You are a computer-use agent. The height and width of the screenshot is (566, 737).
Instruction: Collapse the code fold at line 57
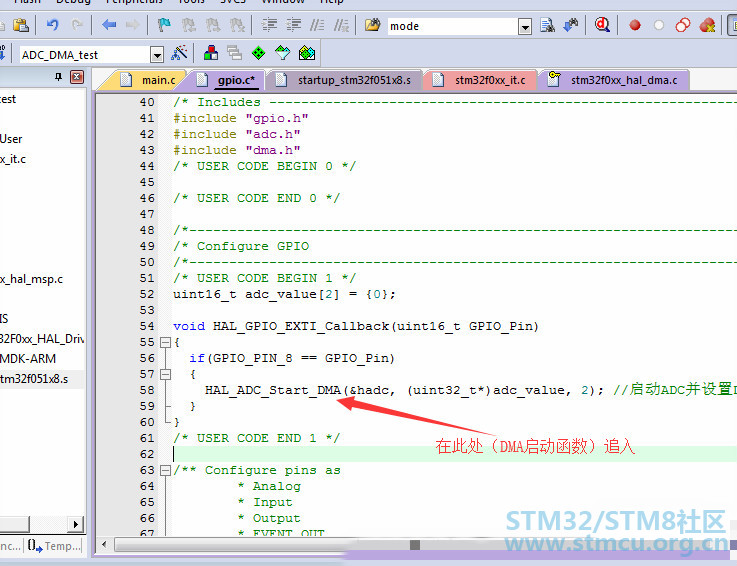coord(165,375)
